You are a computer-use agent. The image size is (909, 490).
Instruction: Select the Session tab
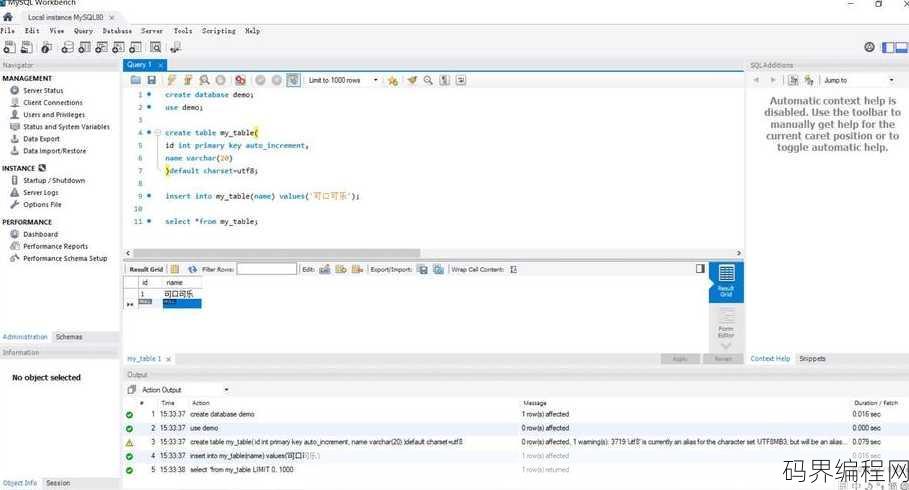(x=58, y=483)
